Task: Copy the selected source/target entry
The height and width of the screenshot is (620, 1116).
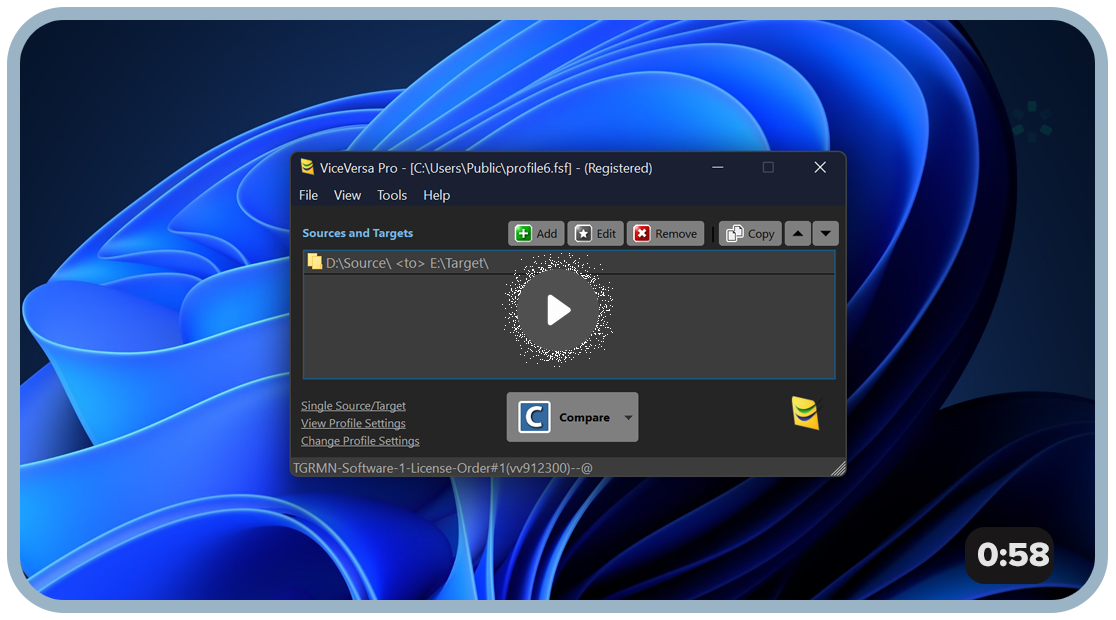Action: coord(750,233)
